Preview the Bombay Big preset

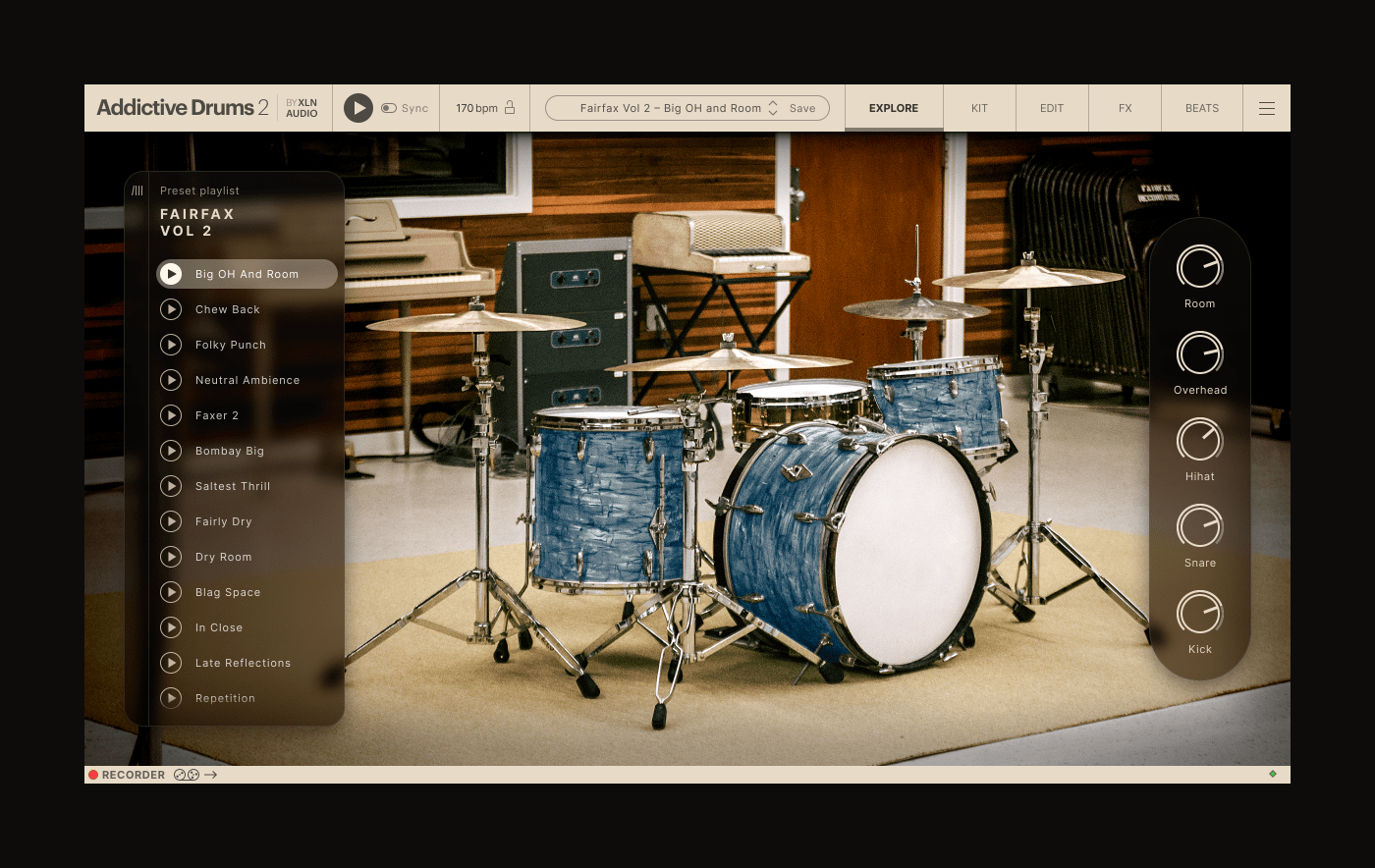pos(171,451)
